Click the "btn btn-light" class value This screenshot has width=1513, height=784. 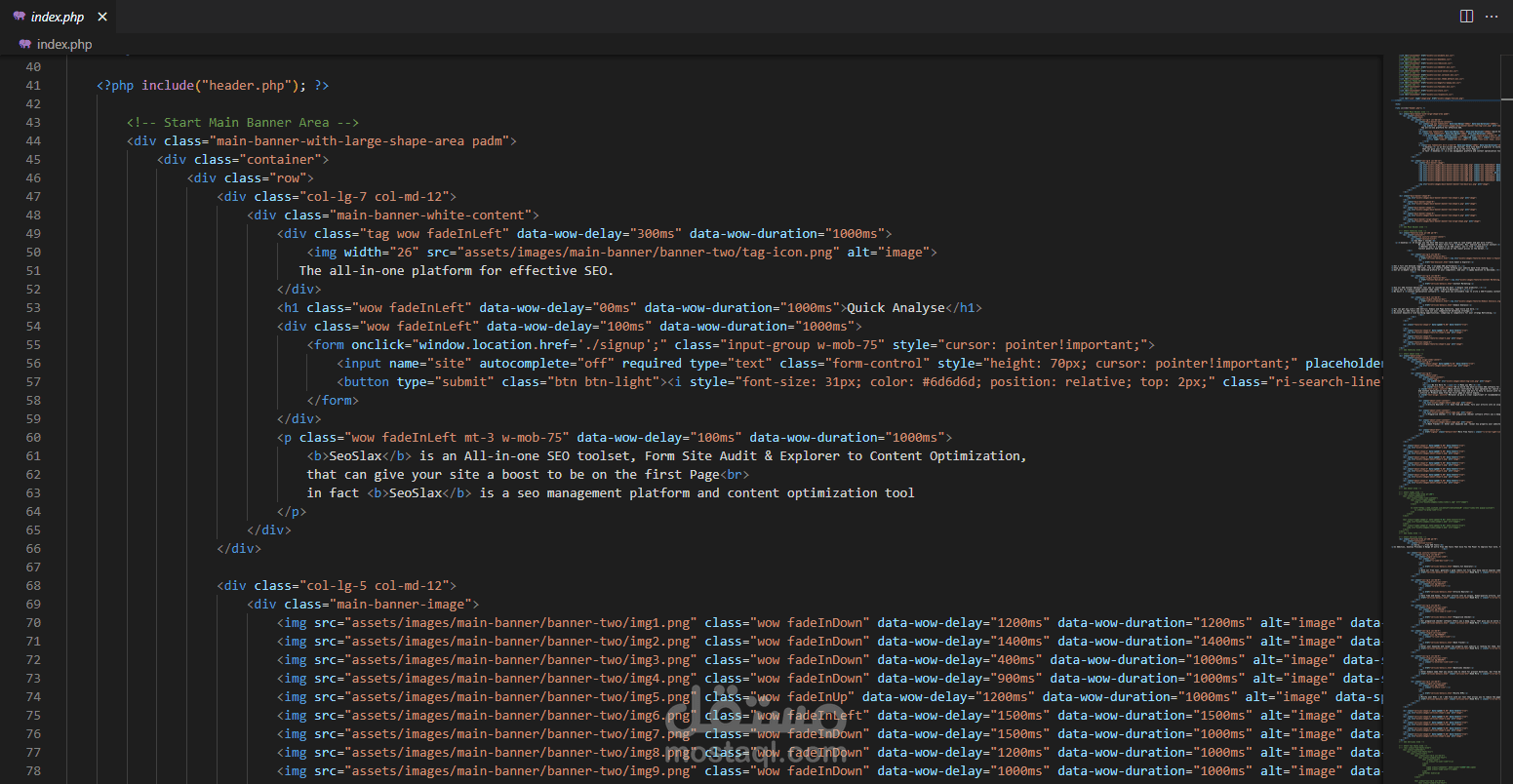pos(607,381)
